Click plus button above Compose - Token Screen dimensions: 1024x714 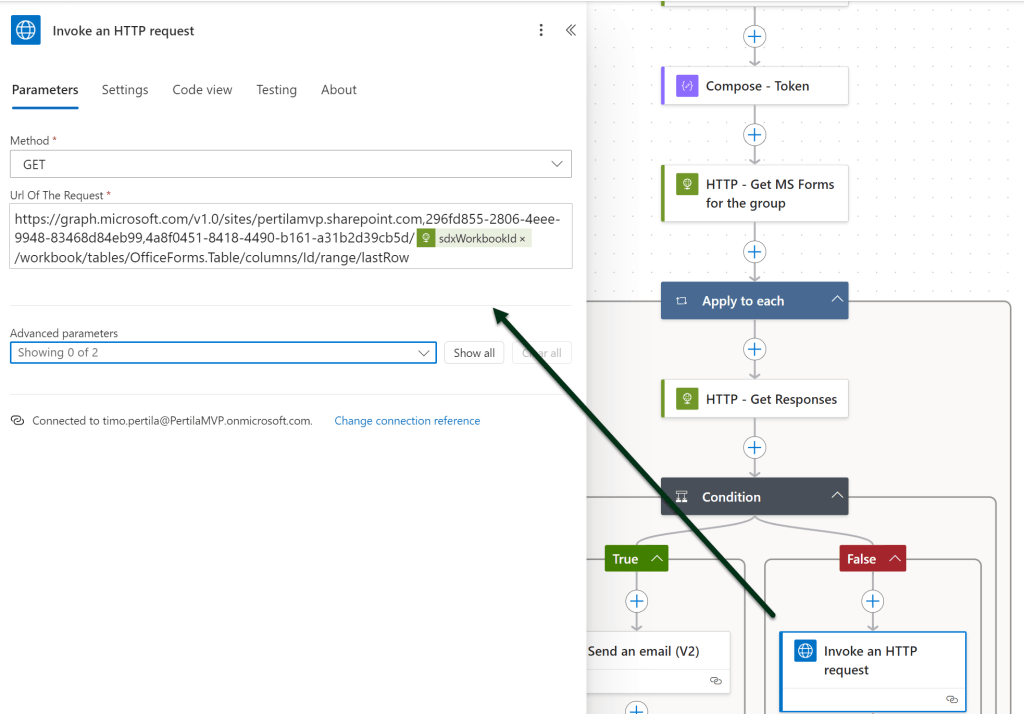coord(754,37)
